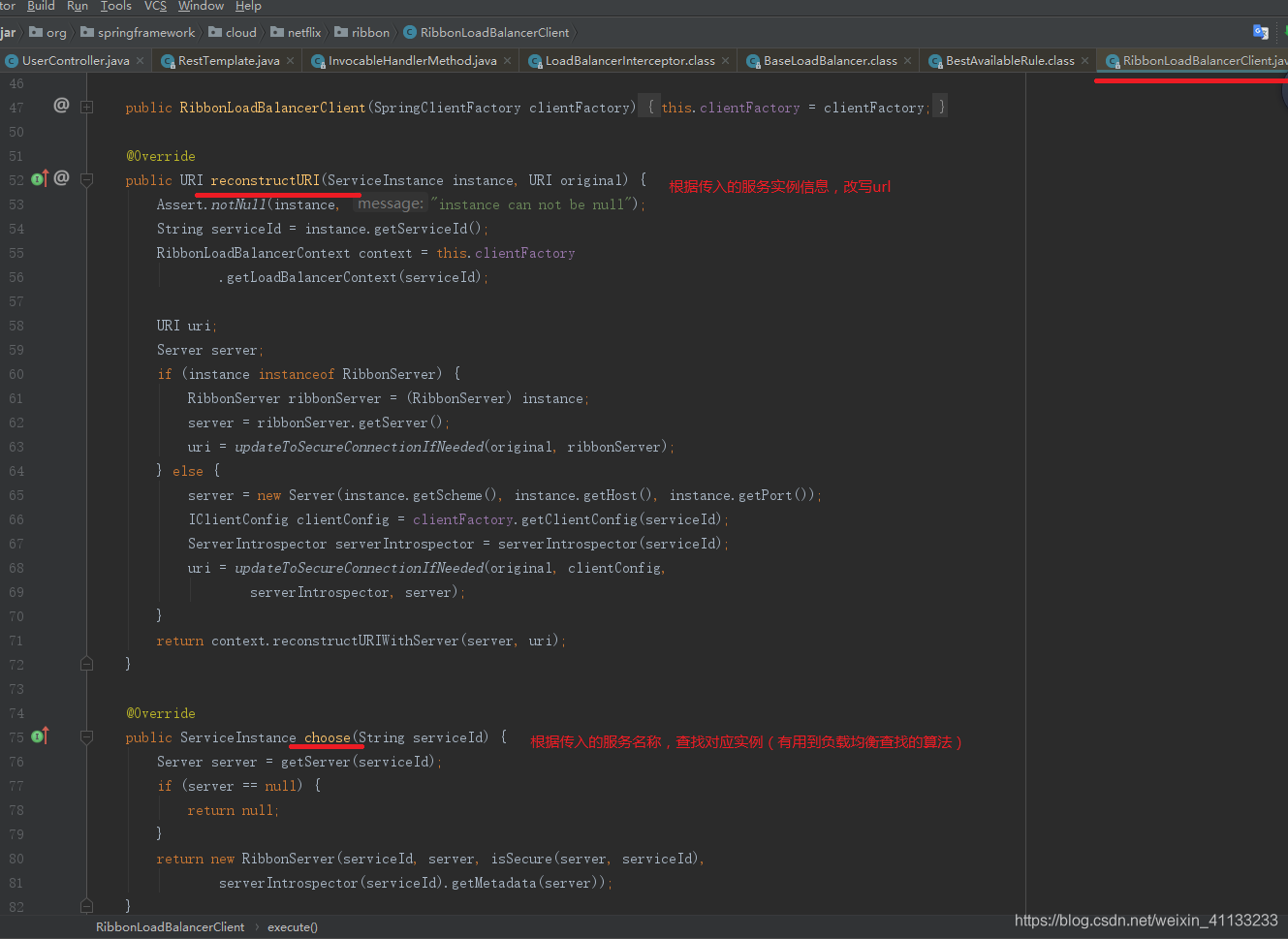Click the implements-method gutter icon at line 52

pos(40,178)
